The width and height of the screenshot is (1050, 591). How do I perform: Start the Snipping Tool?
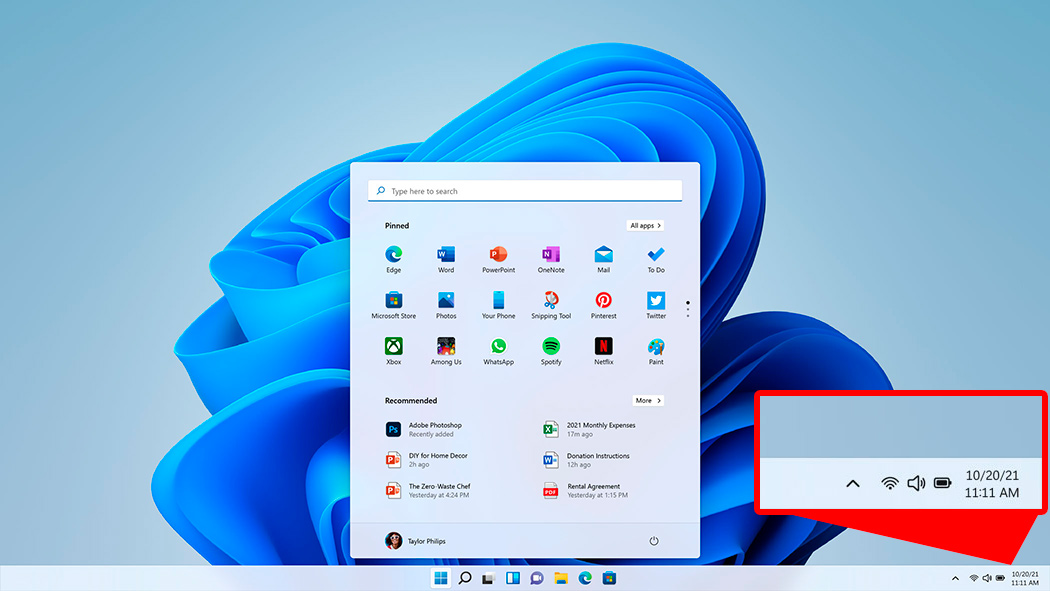[550, 305]
